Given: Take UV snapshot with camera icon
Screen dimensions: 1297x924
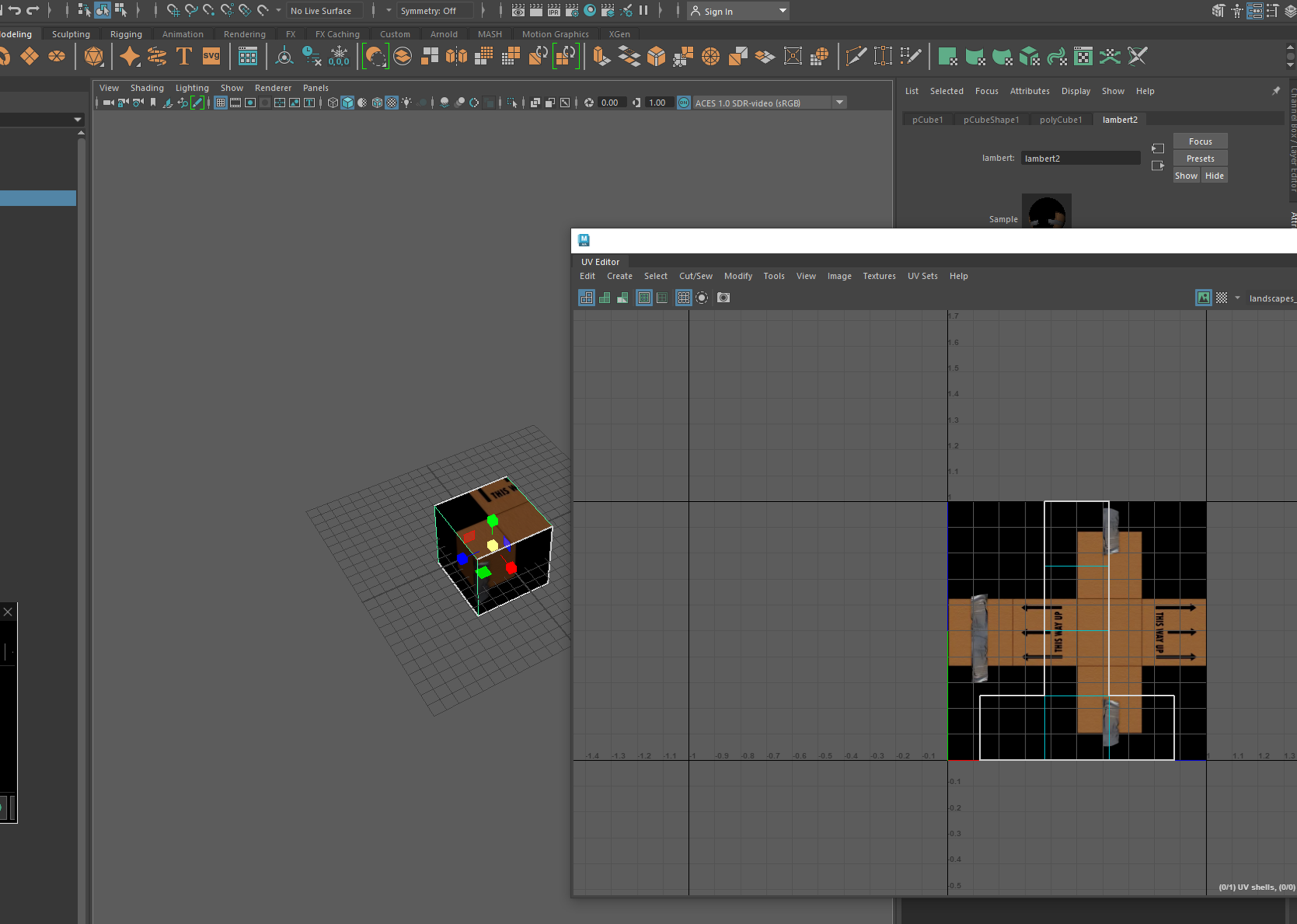Looking at the screenshot, I should [x=723, y=297].
